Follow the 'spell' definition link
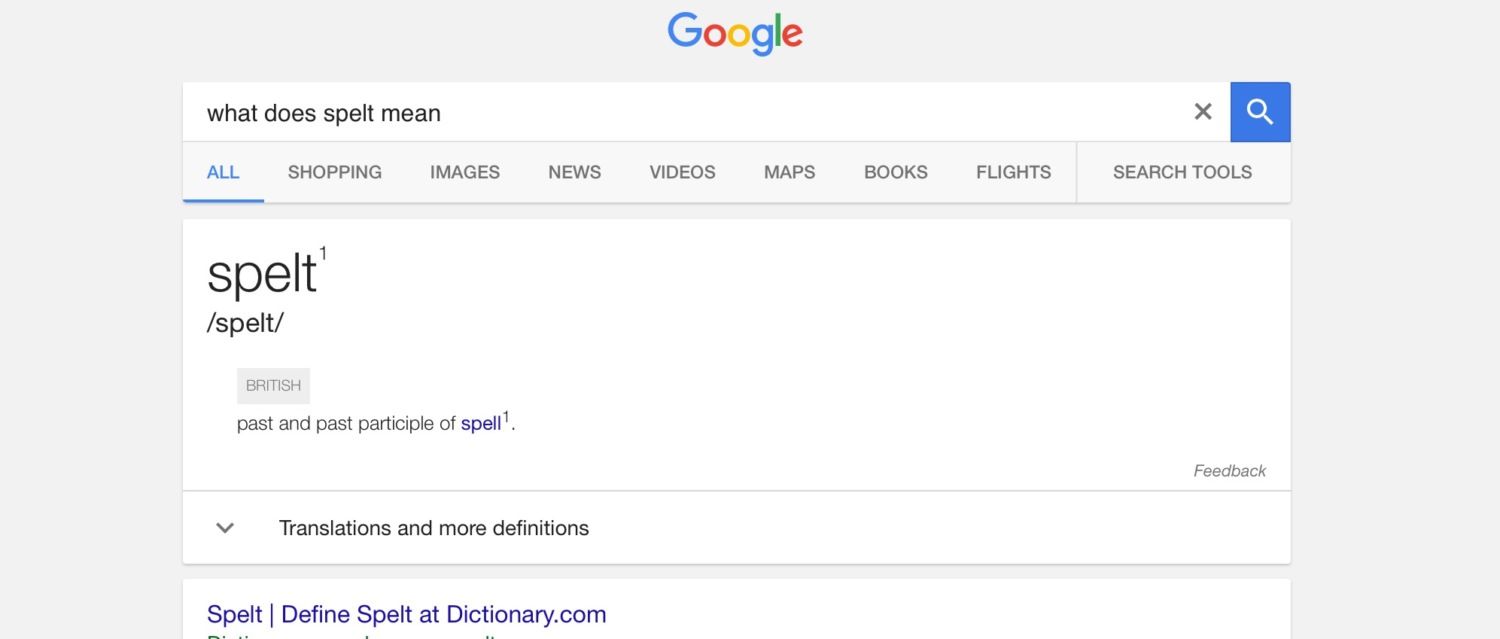1500x639 pixels. point(481,424)
